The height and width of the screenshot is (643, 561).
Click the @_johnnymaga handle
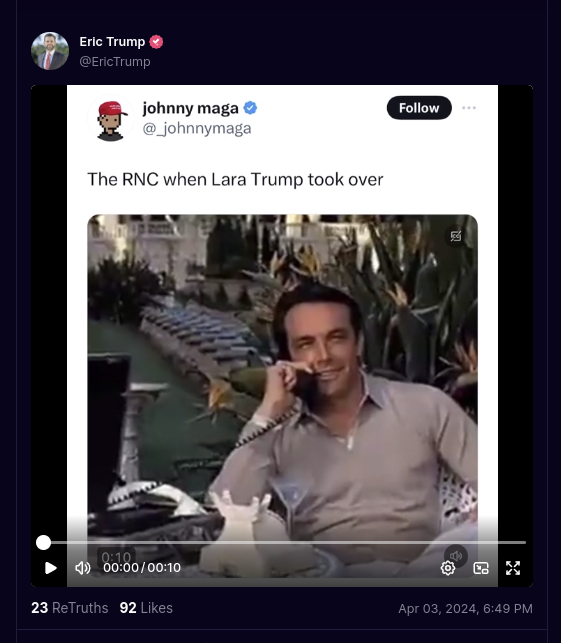point(197,128)
